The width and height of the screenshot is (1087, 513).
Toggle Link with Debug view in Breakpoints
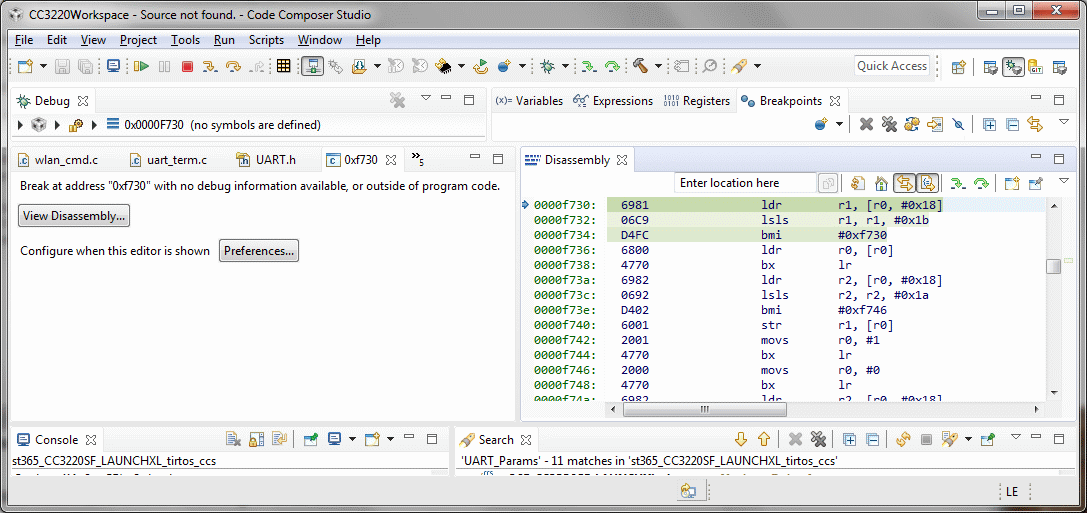[1036, 125]
